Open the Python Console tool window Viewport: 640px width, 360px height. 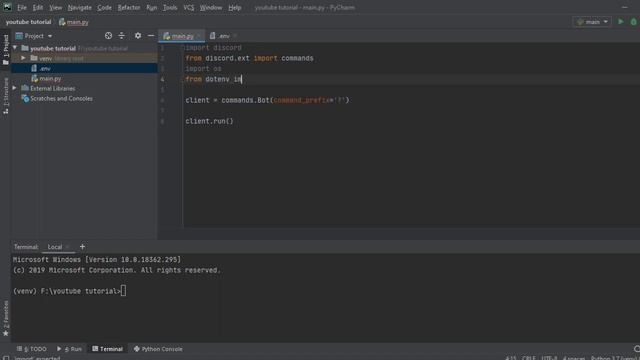click(x=158, y=349)
